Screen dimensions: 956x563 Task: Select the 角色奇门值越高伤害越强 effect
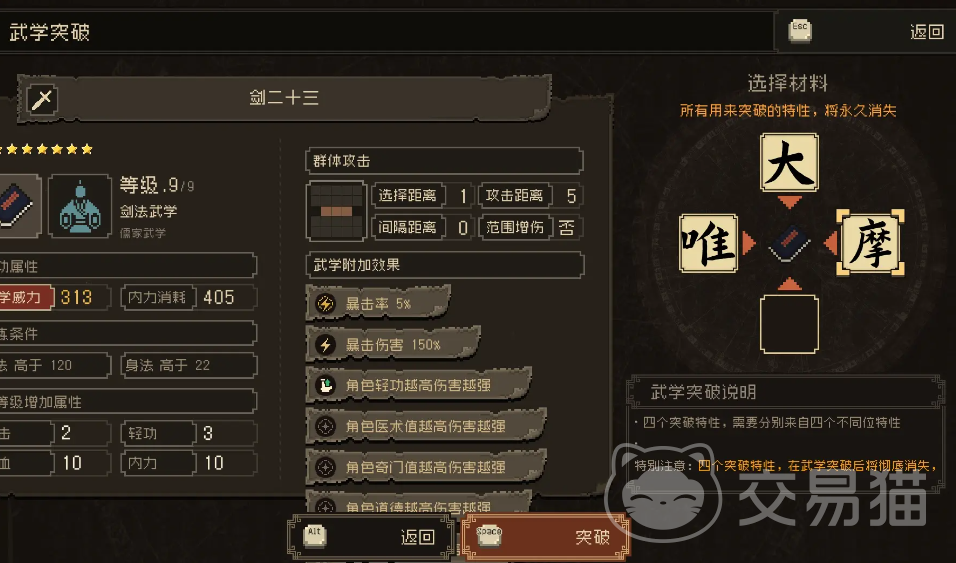click(426, 467)
